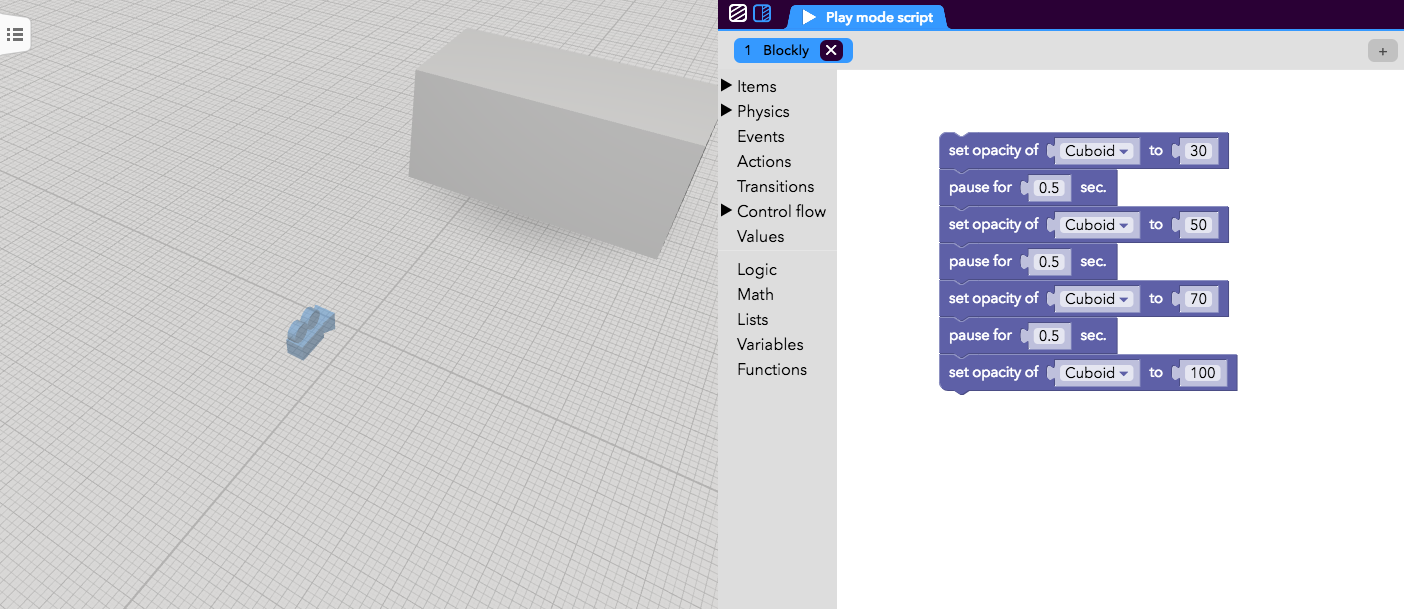Viewport: 1404px width, 609px height.
Task: Open the Variables toolbox category
Action: point(770,344)
